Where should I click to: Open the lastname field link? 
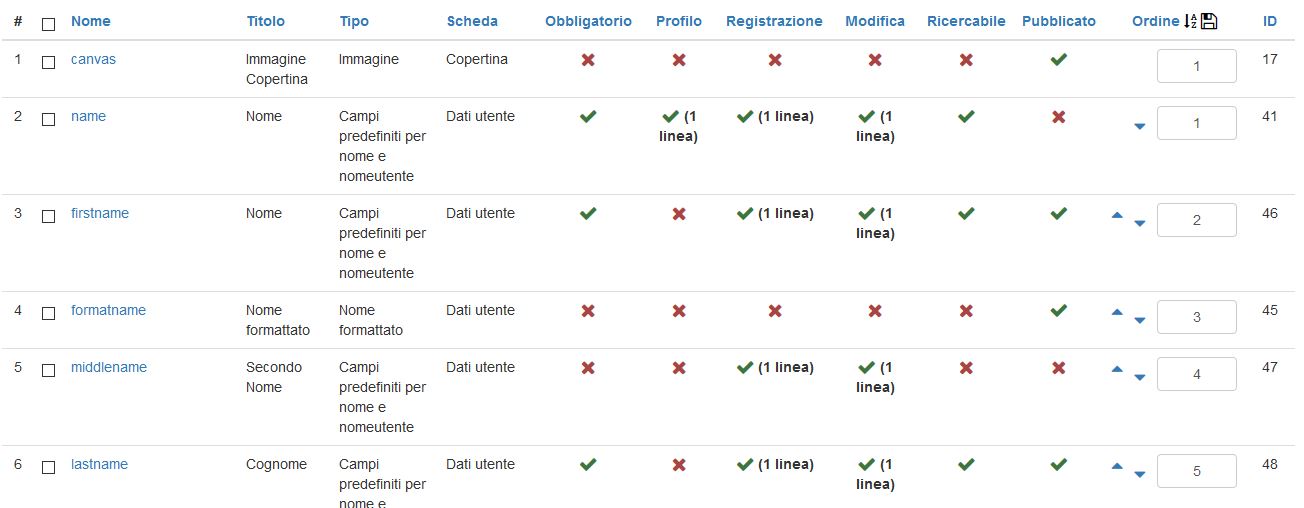click(99, 464)
